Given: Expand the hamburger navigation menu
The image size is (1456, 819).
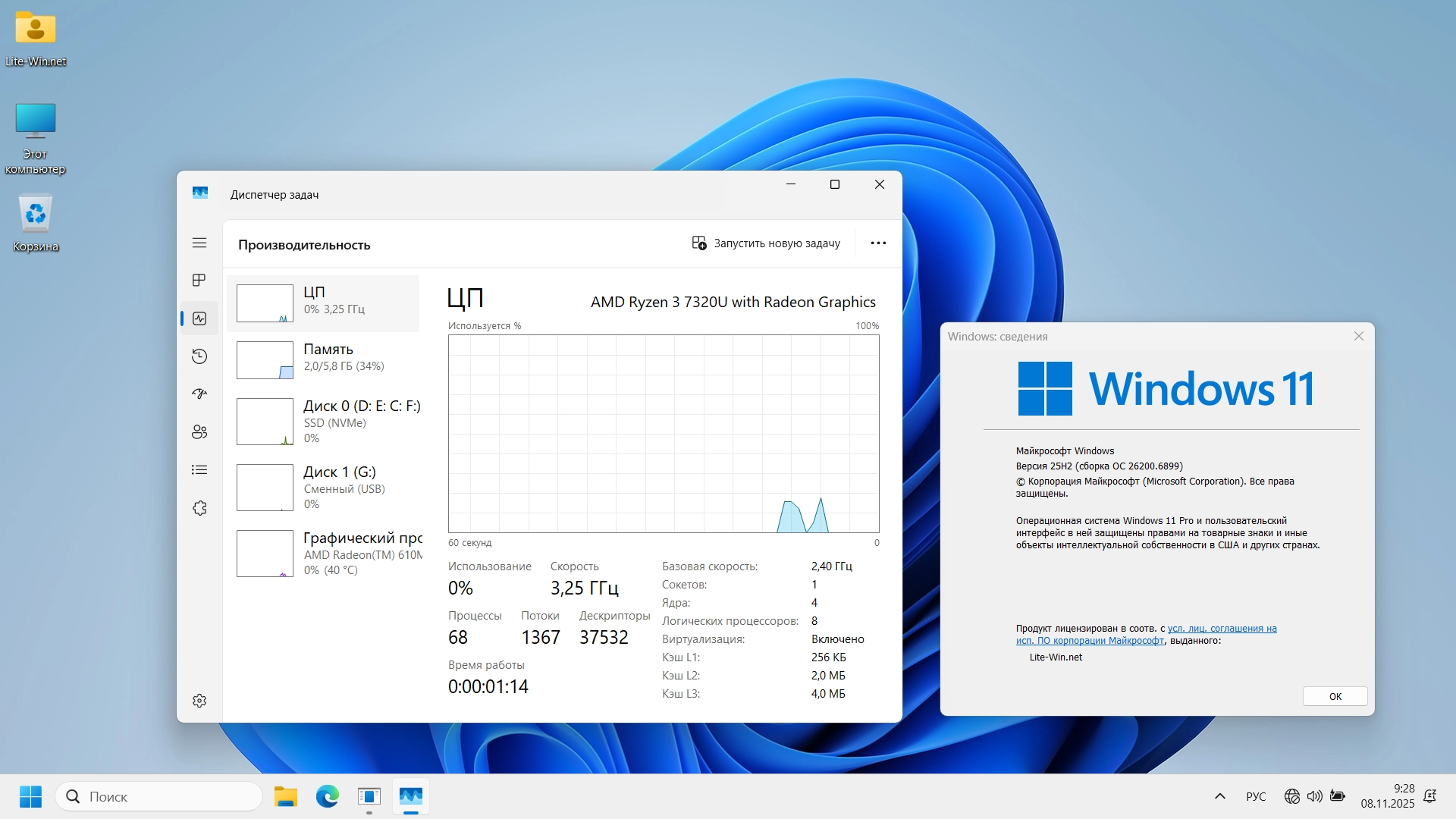Looking at the screenshot, I should coord(199,243).
